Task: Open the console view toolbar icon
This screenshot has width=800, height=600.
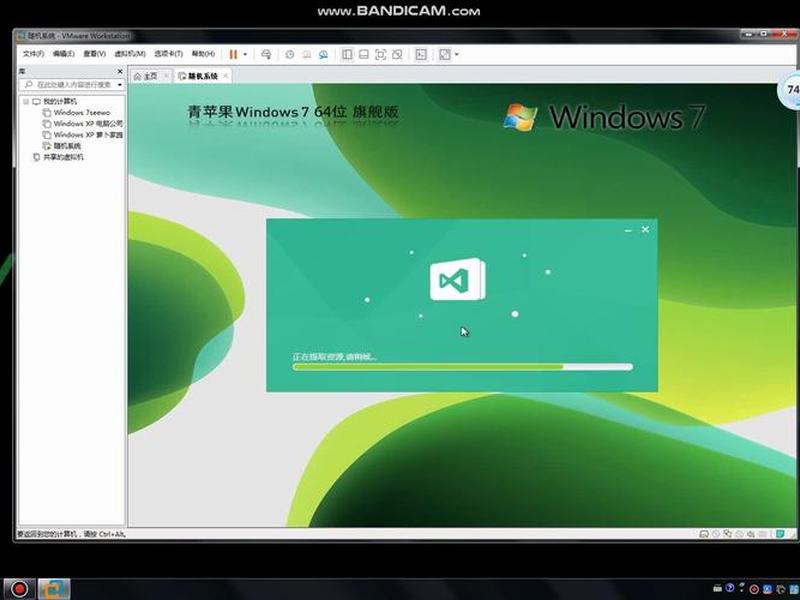Action: (x=421, y=54)
